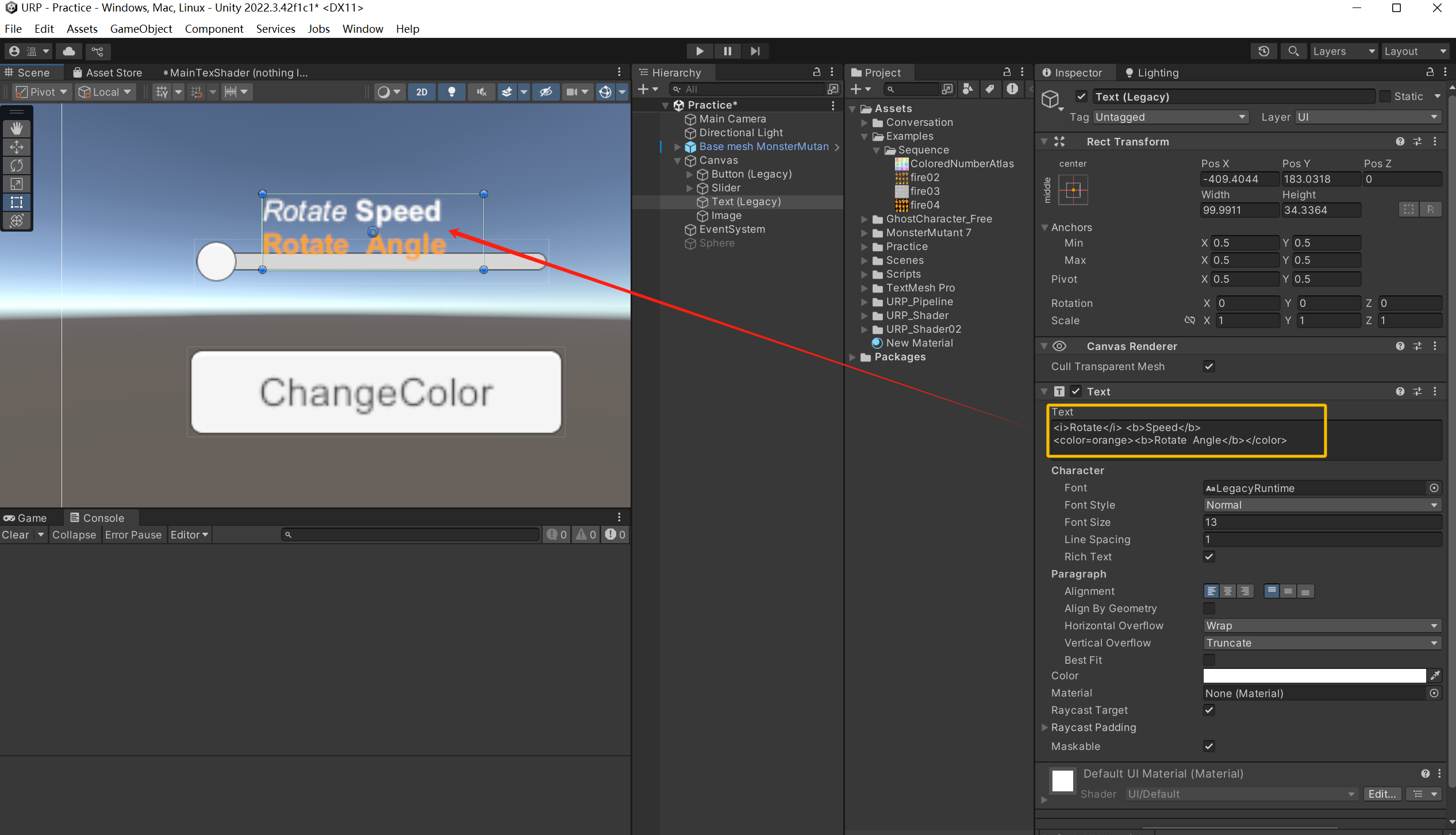
Task: Click the white Color swatch field
Action: click(x=1314, y=676)
